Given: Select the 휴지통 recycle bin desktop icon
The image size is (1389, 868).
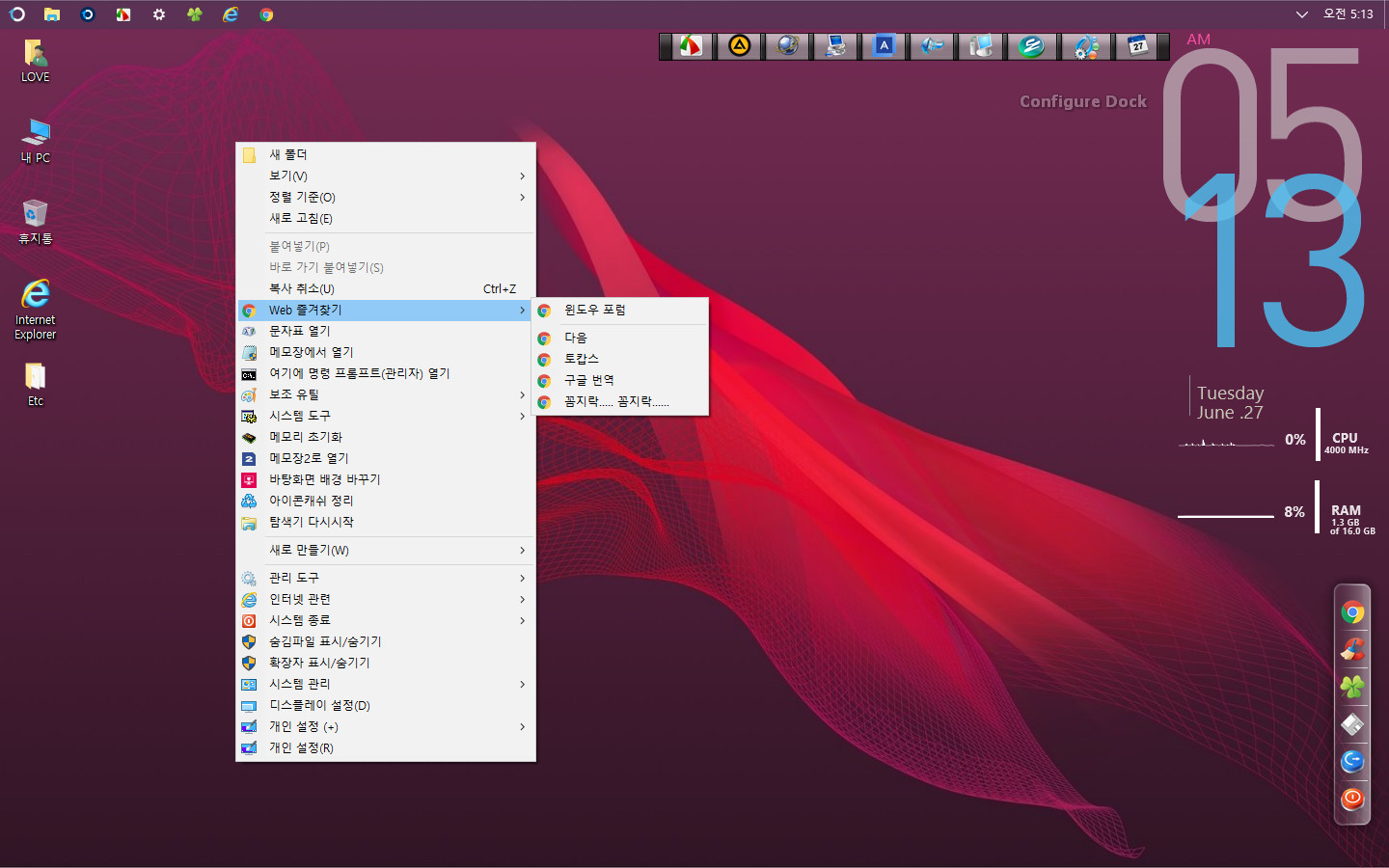Looking at the screenshot, I should coord(36,222).
